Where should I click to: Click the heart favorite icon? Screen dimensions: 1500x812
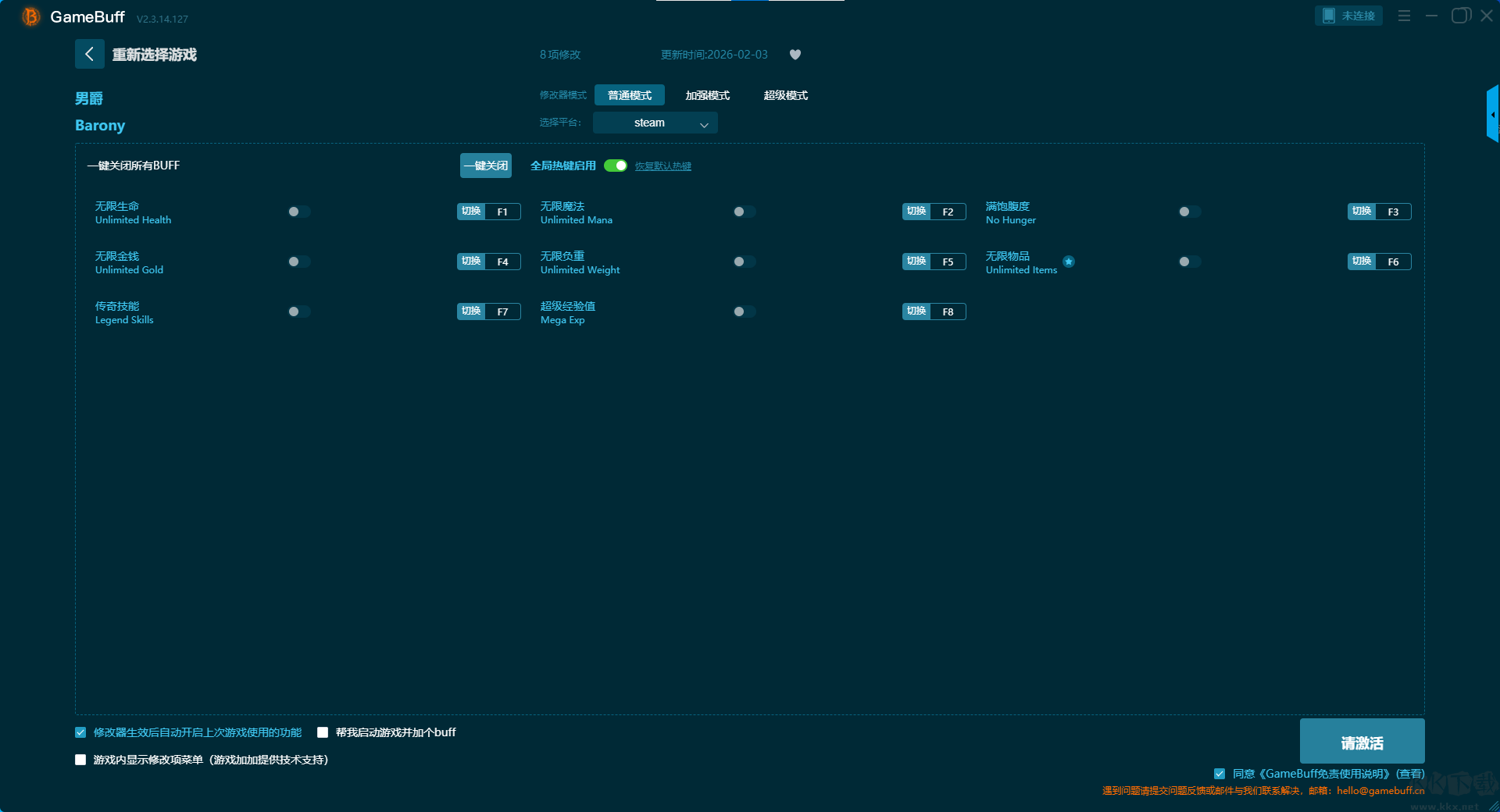tap(795, 55)
